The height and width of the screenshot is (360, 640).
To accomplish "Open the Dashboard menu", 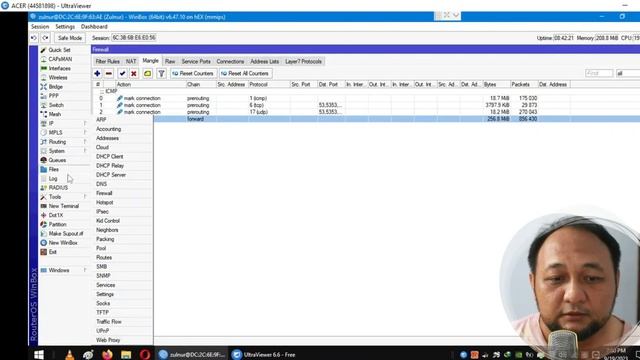I will pyautogui.click(x=94, y=27).
